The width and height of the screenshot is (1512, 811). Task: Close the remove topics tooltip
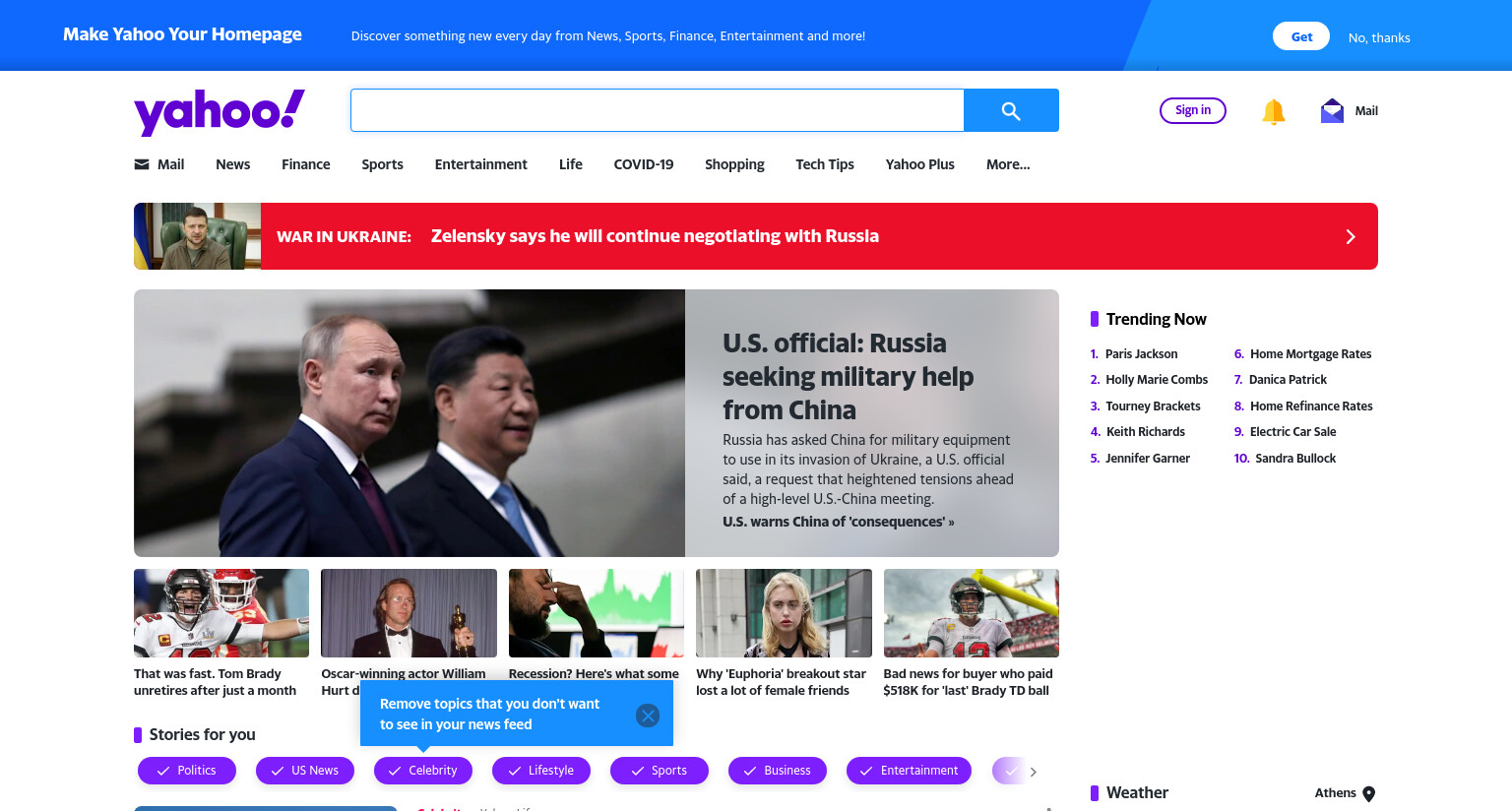click(648, 716)
